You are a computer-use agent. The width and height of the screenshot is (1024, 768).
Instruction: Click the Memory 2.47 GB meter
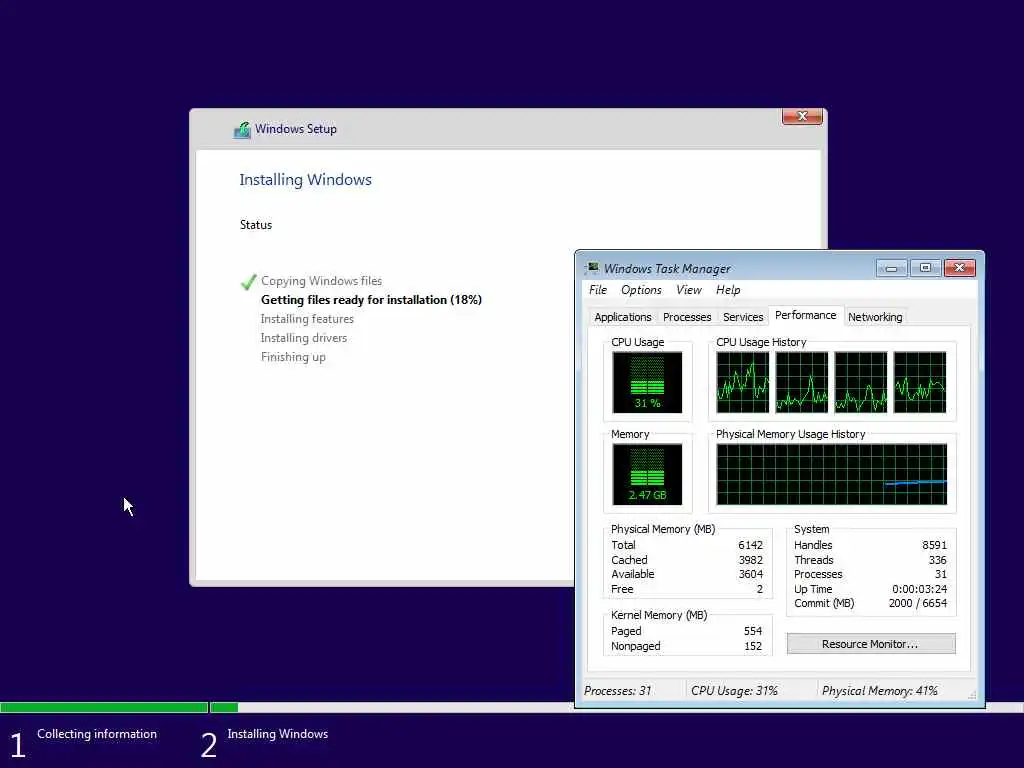647,475
